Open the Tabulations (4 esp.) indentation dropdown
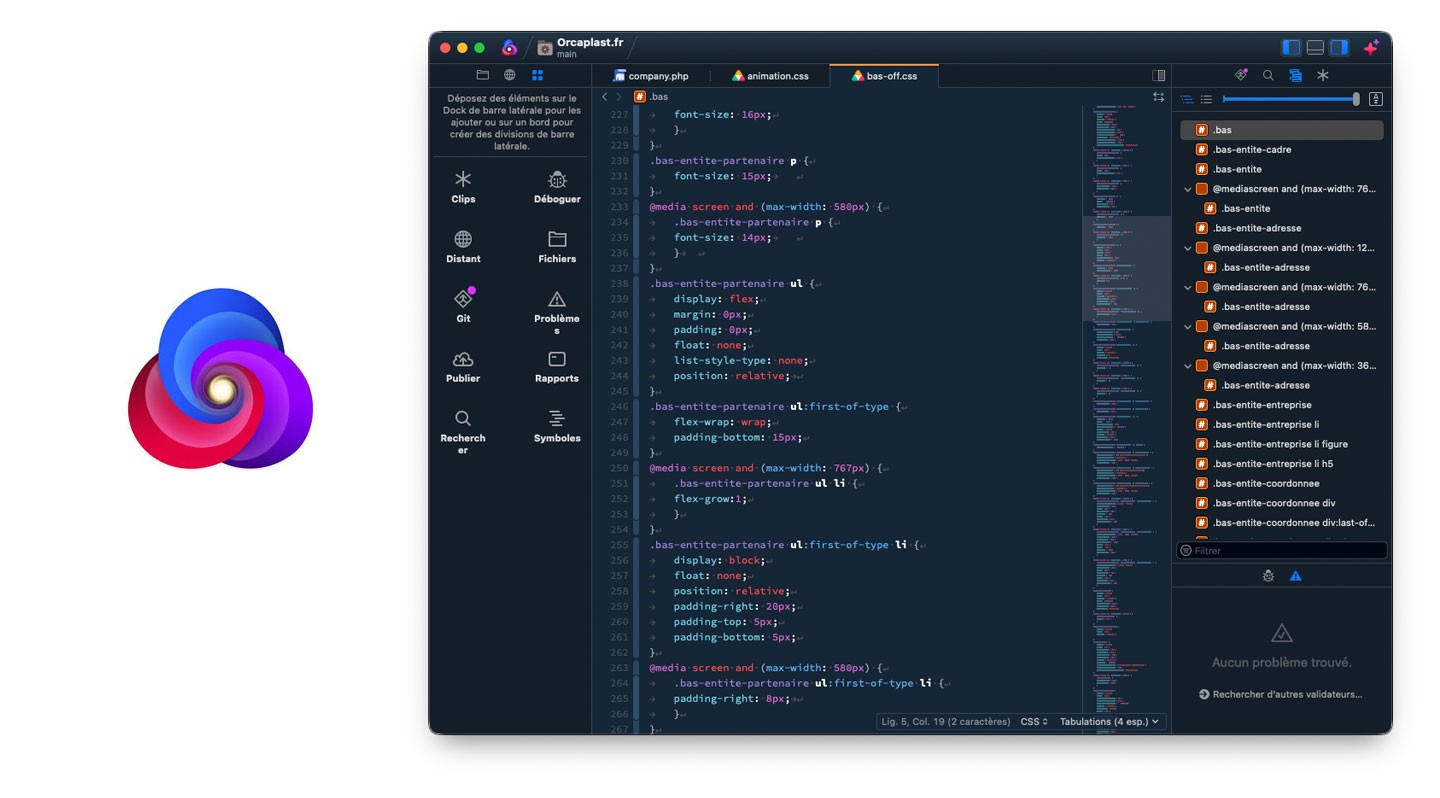Screen dimensions: 1440x798 [x=1109, y=721]
